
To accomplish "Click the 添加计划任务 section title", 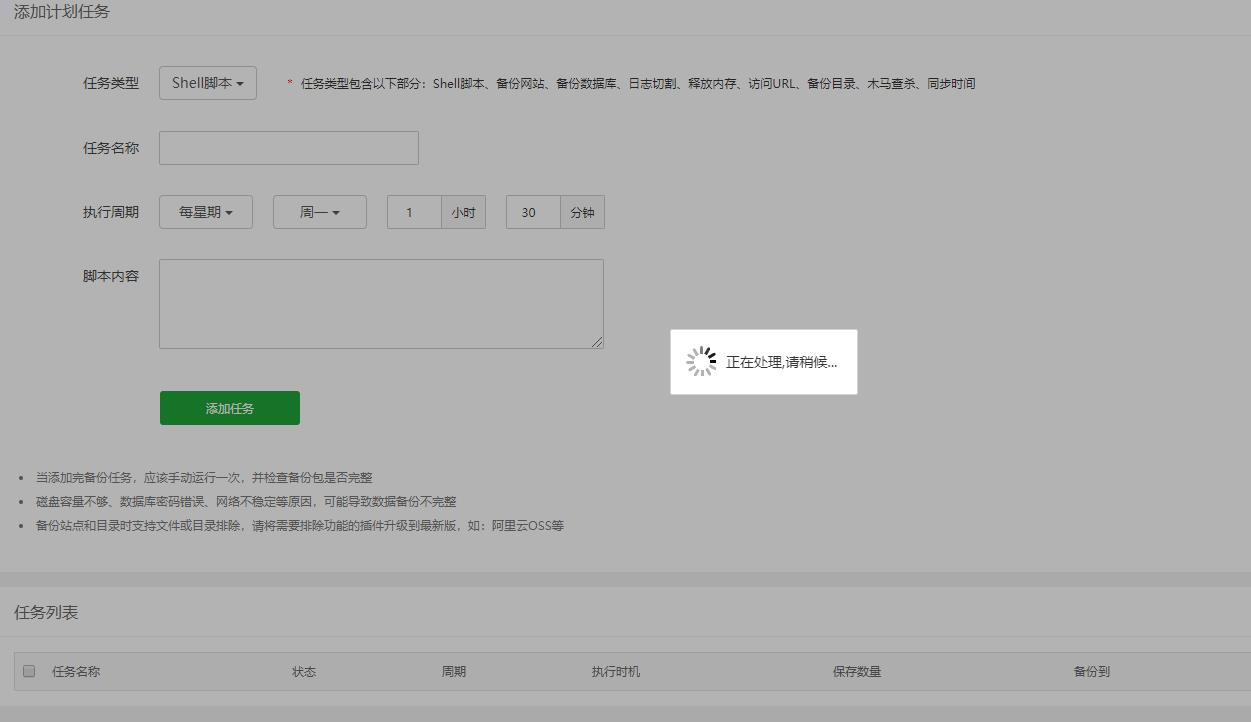I will pyautogui.click(x=62, y=11).
